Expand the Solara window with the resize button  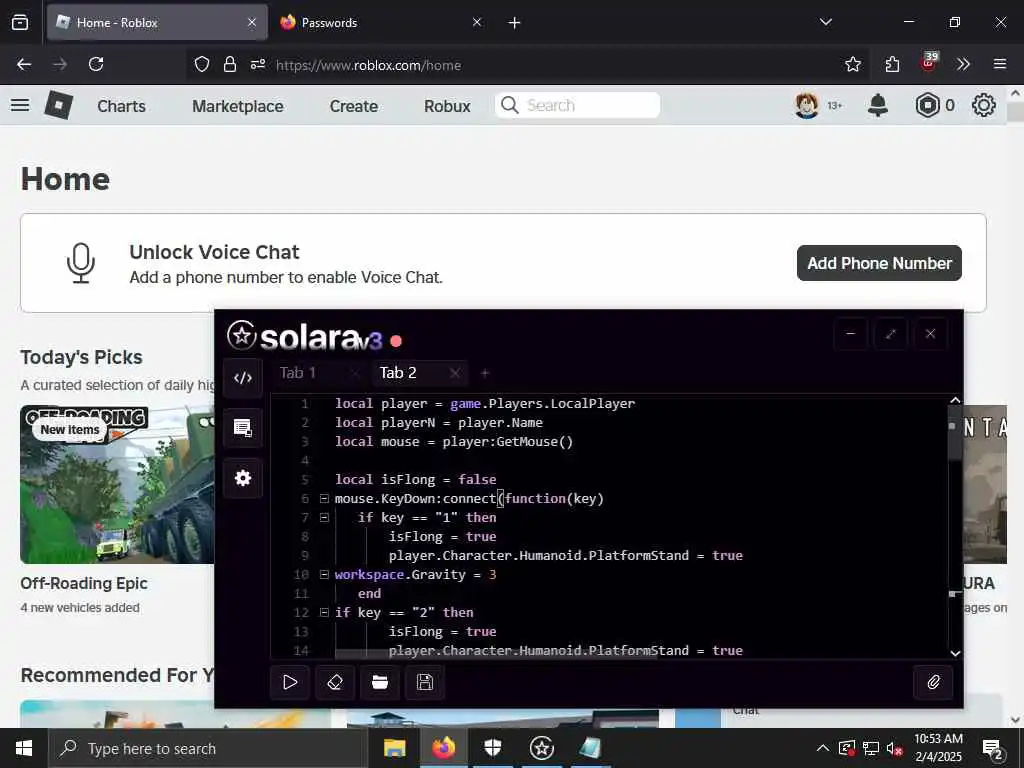(890, 334)
